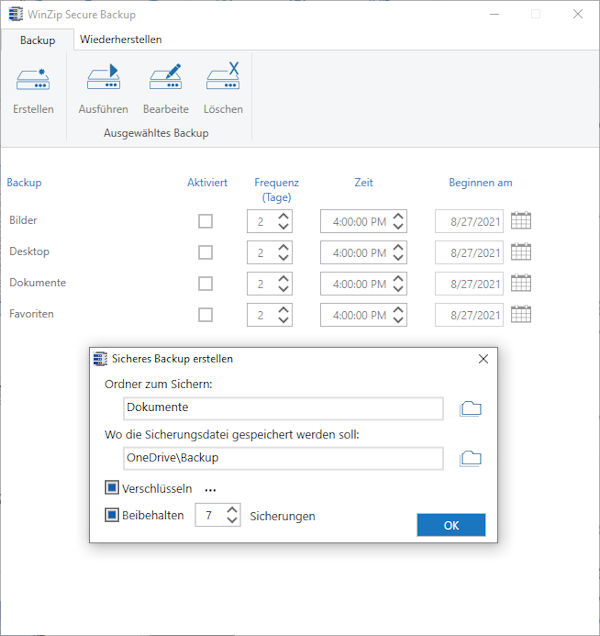Screen dimensions: 600x636
Task: Click the Löschen backup icon
Action: click(x=223, y=76)
